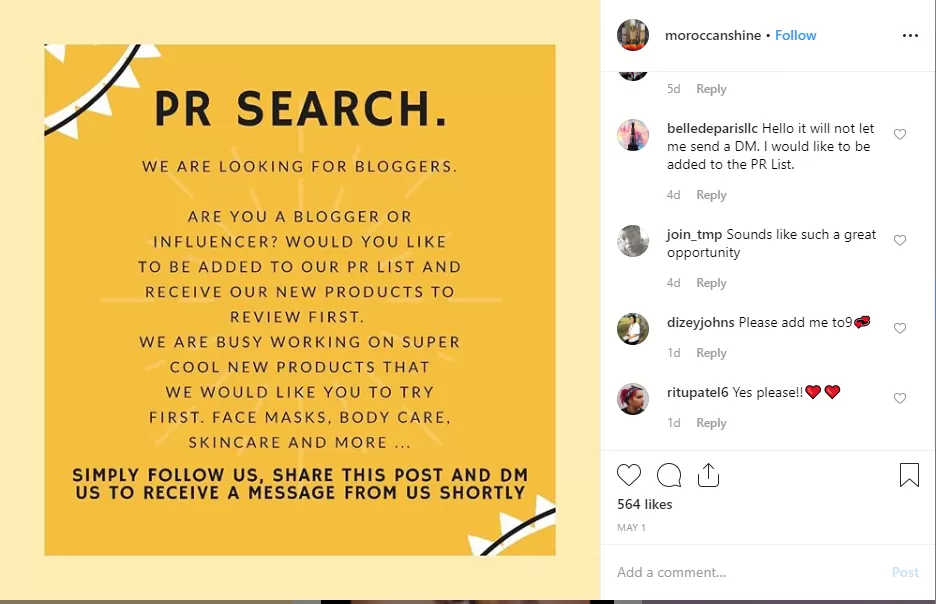Image resolution: width=936 pixels, height=604 pixels.
Task: Open the three-dot more options menu
Action: (909, 35)
